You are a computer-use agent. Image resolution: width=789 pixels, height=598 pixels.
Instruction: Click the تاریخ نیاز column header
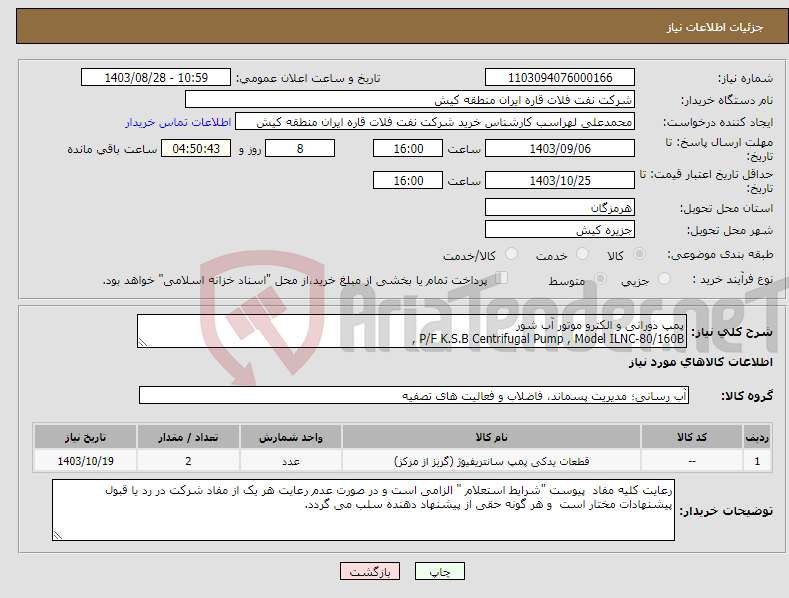86,437
